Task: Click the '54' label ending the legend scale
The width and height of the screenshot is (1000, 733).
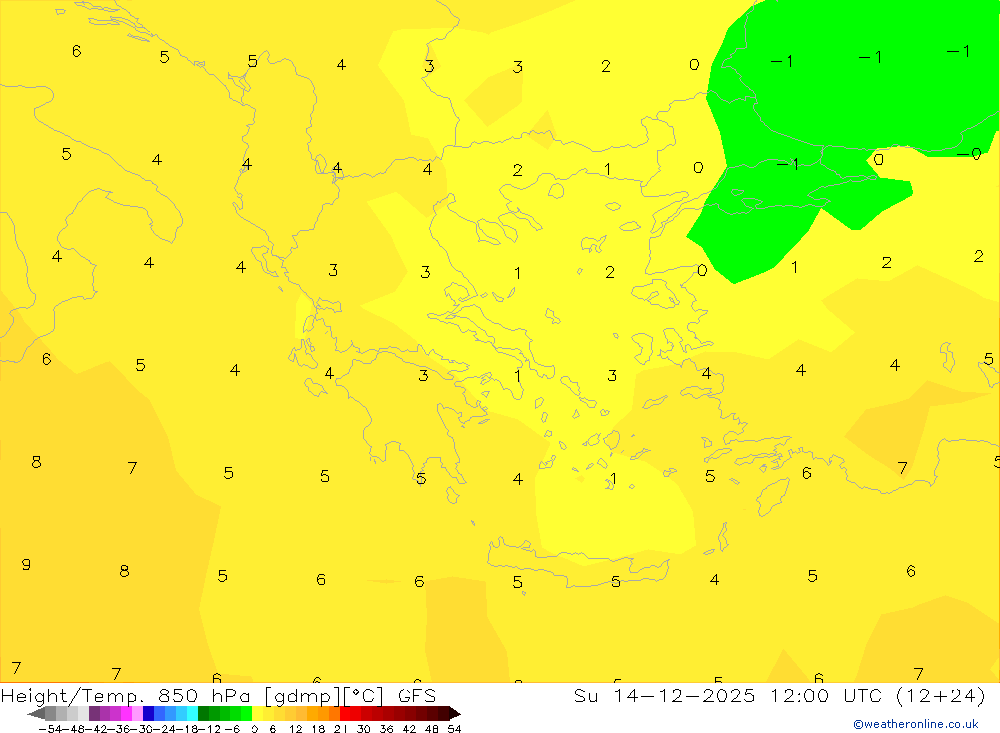Action: 454,729
